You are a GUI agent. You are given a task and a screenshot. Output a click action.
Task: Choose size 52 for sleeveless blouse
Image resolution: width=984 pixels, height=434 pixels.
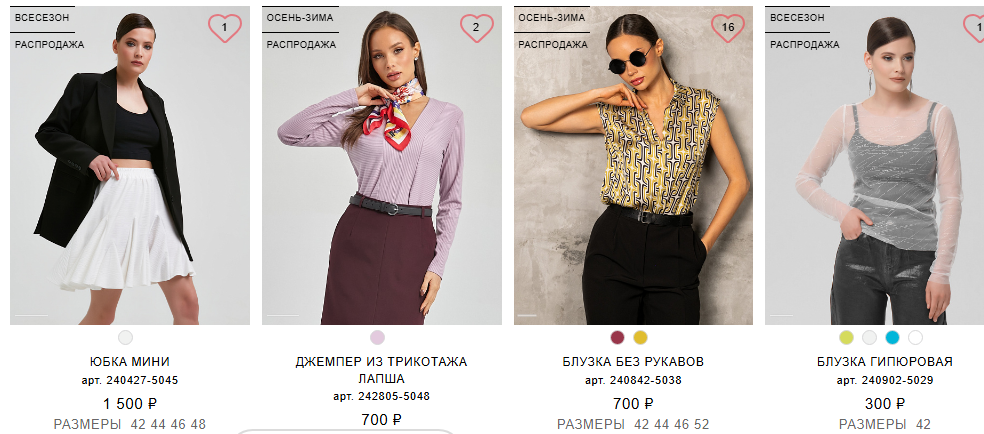702,425
